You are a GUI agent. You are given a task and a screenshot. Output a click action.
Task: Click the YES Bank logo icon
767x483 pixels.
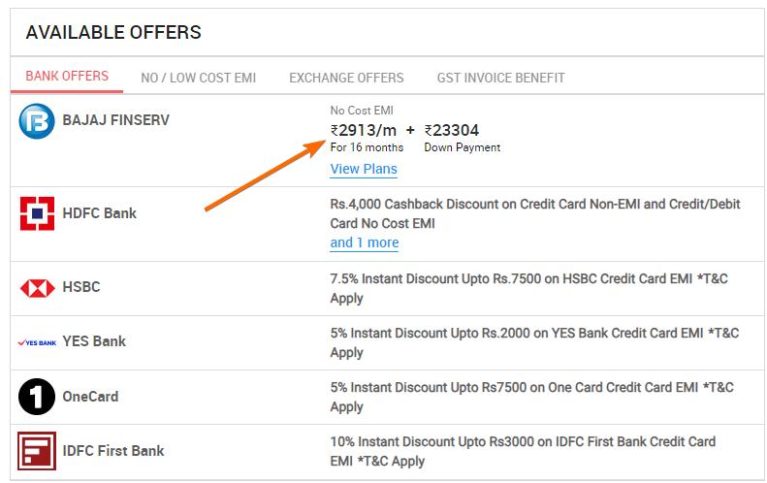(x=37, y=342)
